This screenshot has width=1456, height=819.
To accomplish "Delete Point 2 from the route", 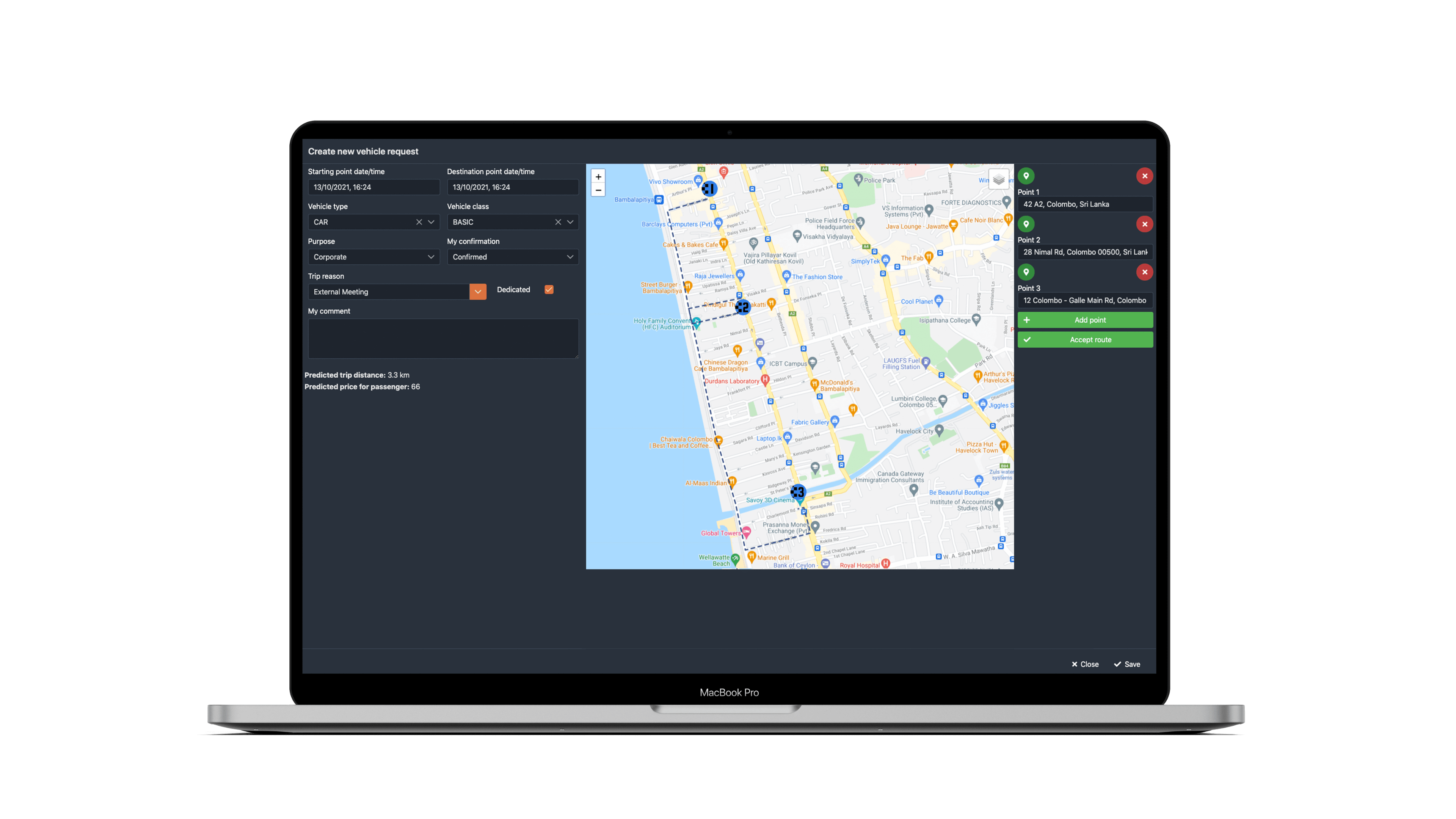I will 1145,224.
